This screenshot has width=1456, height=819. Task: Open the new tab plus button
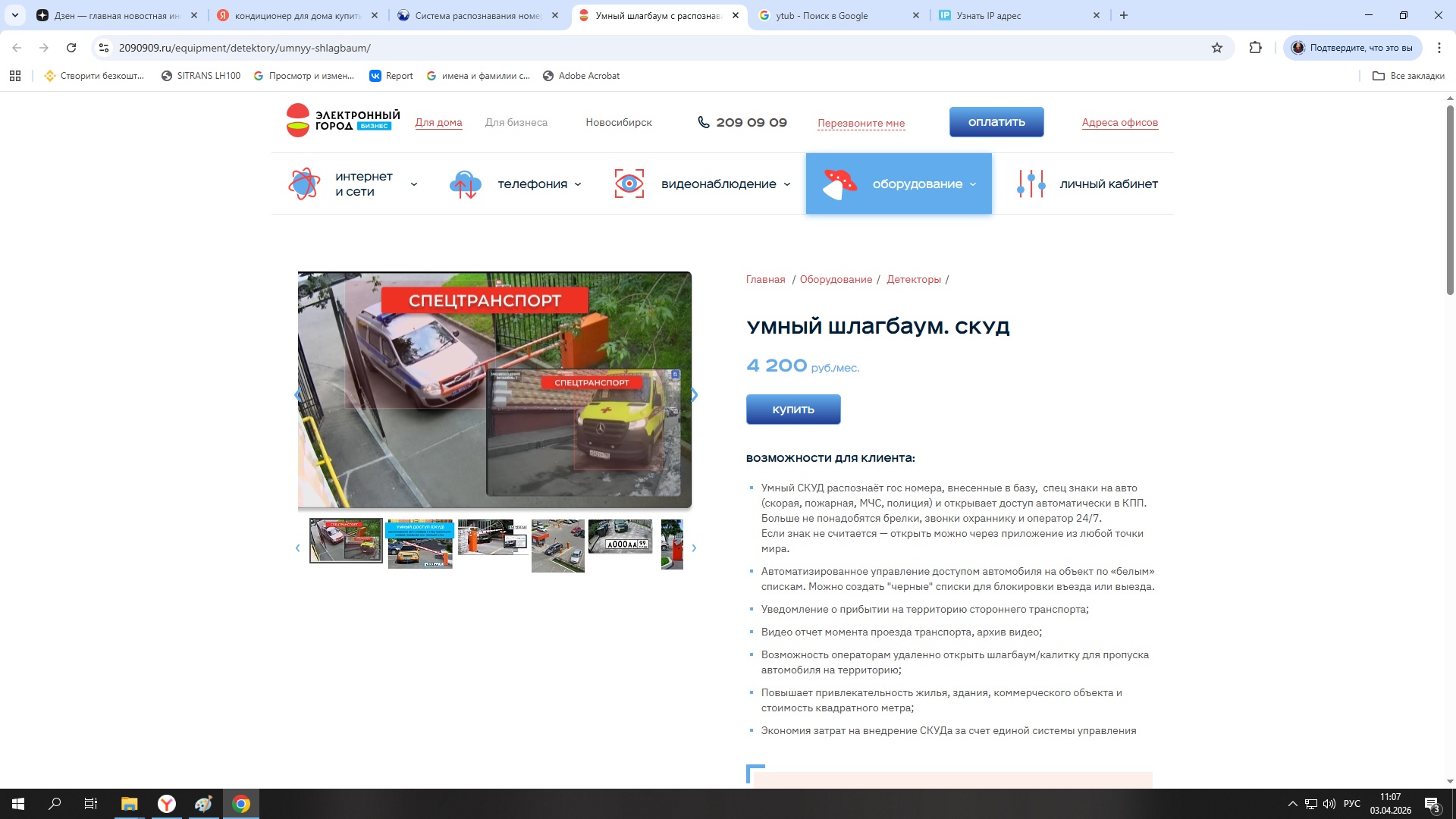[x=1124, y=15]
